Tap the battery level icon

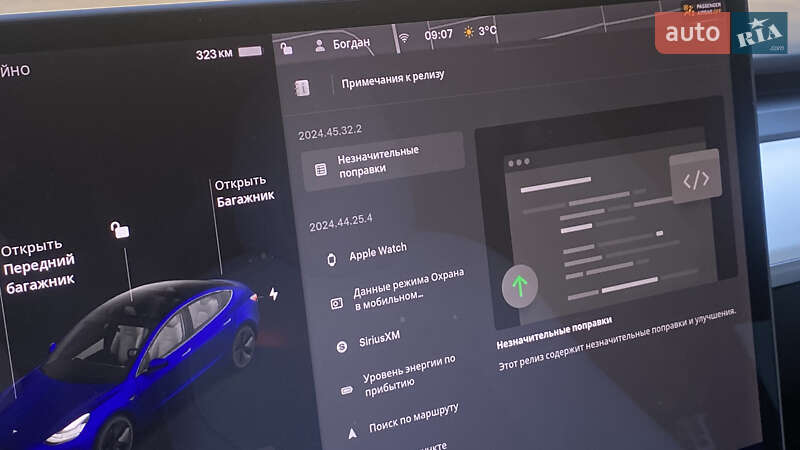[250, 51]
